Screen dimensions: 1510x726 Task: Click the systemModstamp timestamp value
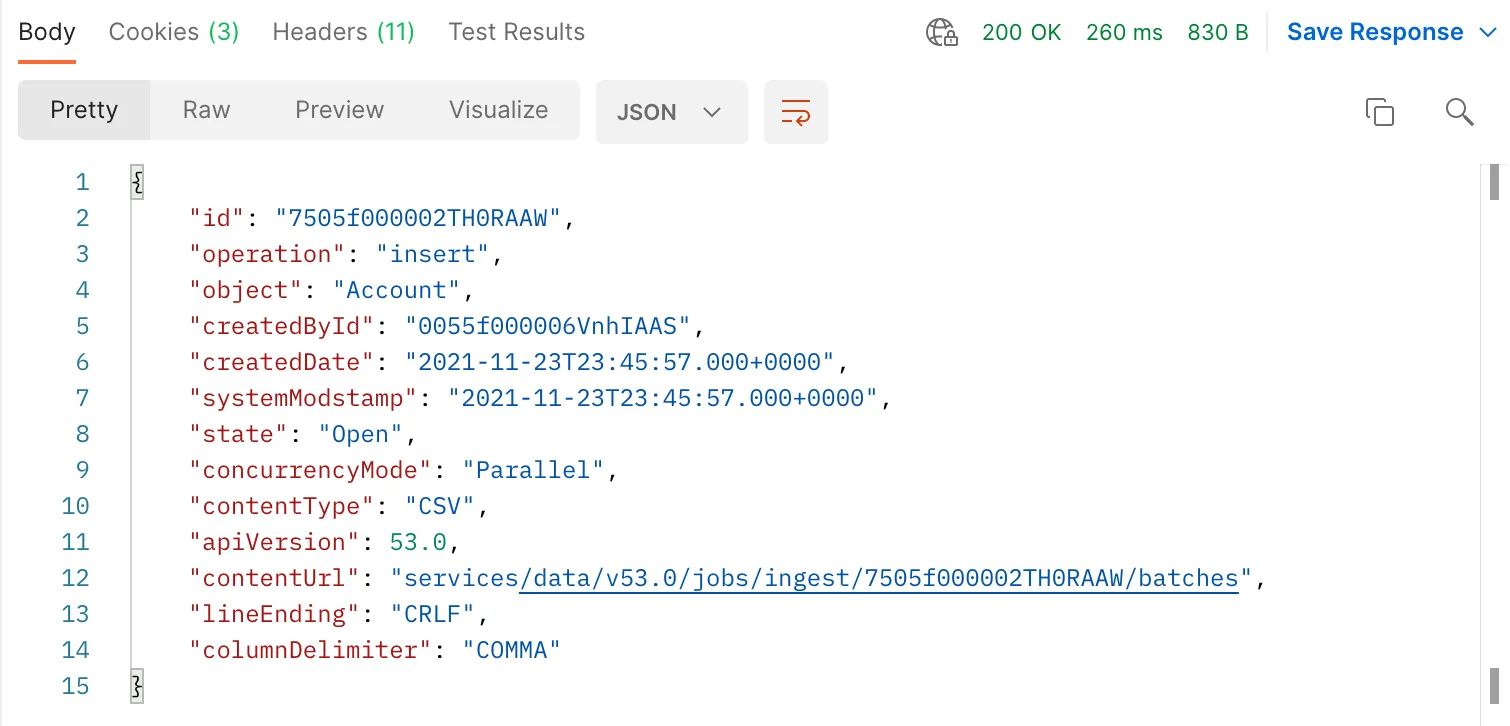(663, 398)
